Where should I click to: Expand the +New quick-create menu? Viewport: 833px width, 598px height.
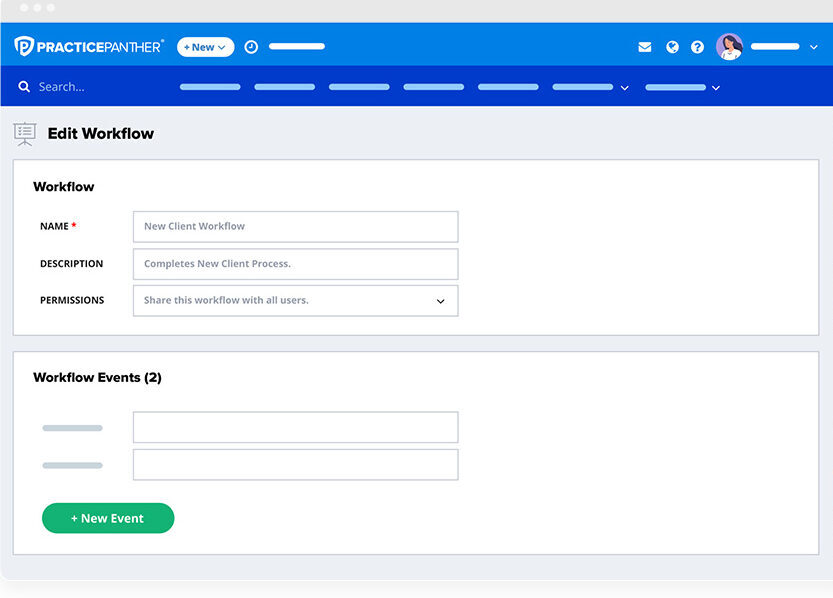click(x=220, y=46)
